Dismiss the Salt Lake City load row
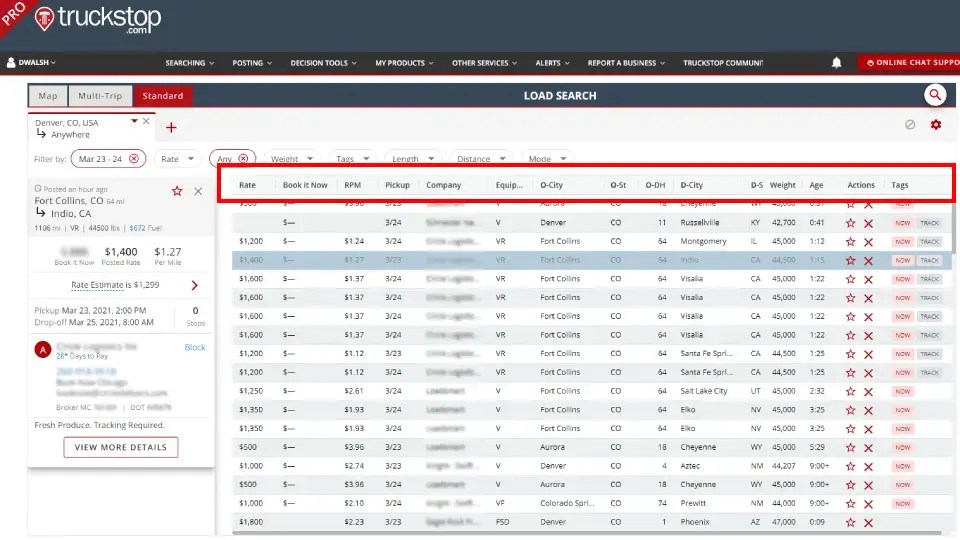 click(868, 391)
